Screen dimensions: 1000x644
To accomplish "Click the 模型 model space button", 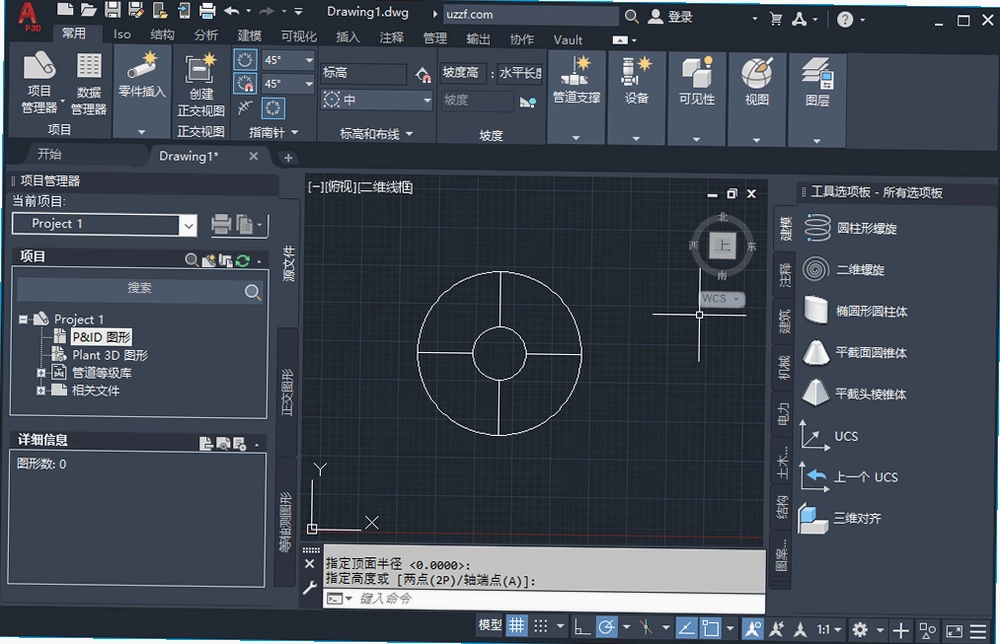I will 490,626.
